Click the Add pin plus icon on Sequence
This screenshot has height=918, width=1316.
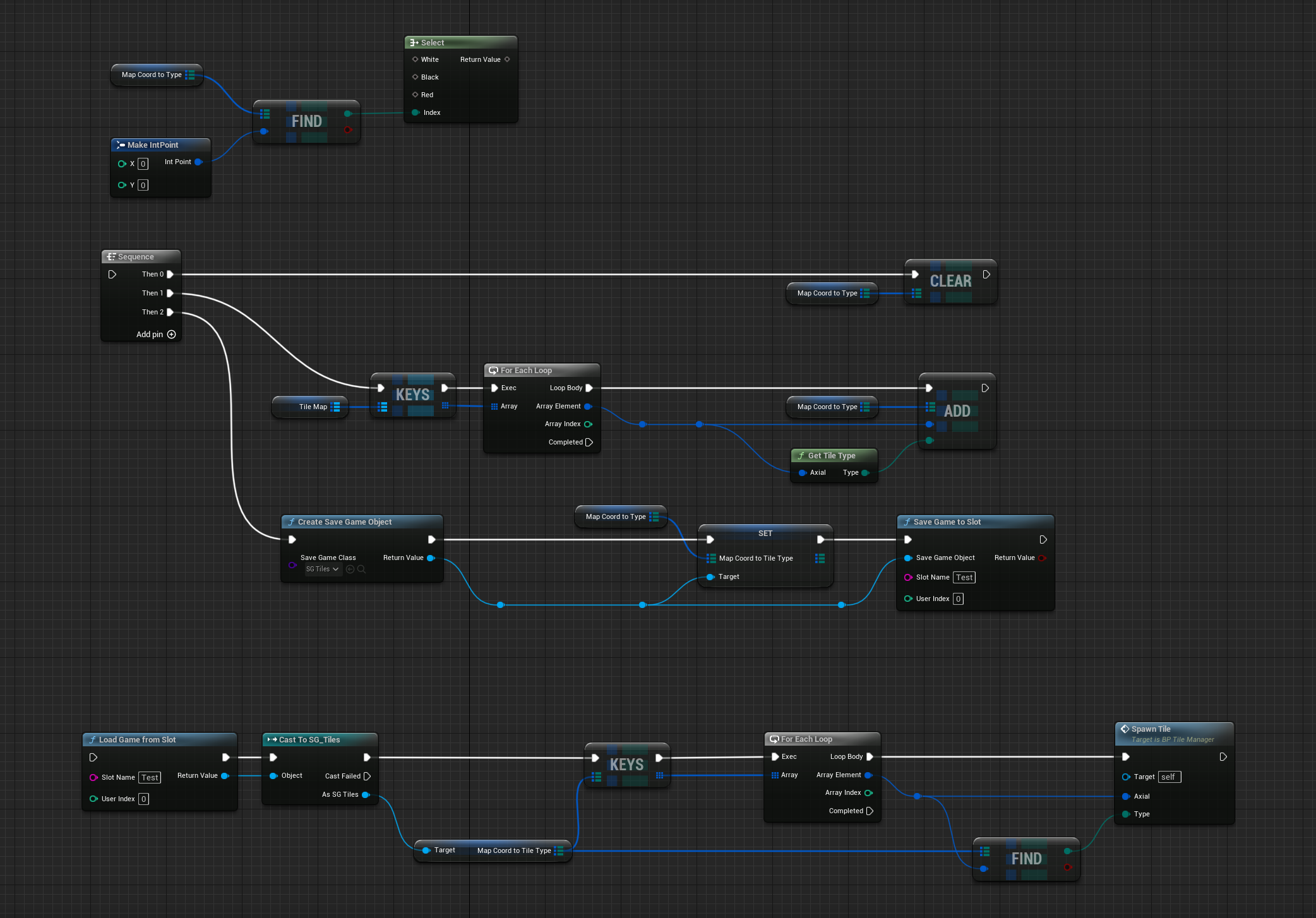click(x=171, y=335)
